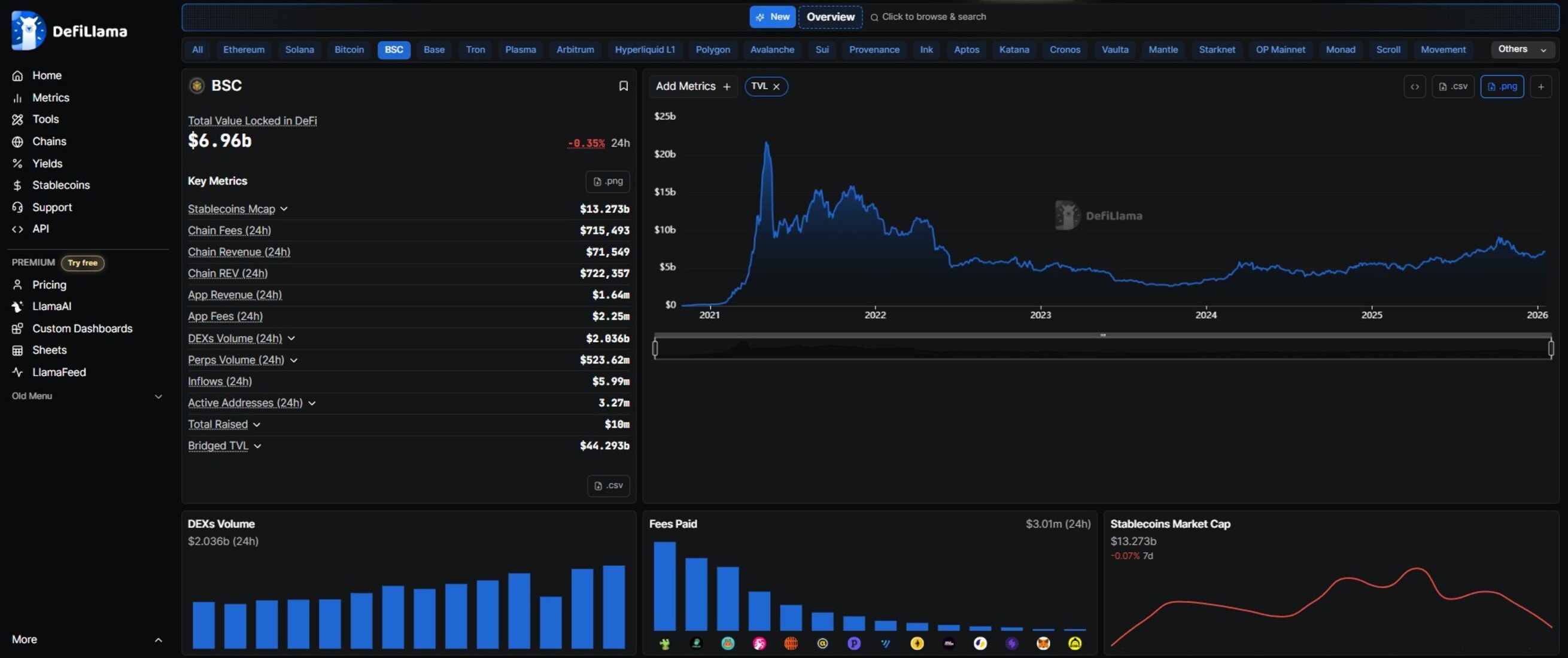
Task: Open LlamaFeed with its pulse icon
Action: click(x=19, y=371)
